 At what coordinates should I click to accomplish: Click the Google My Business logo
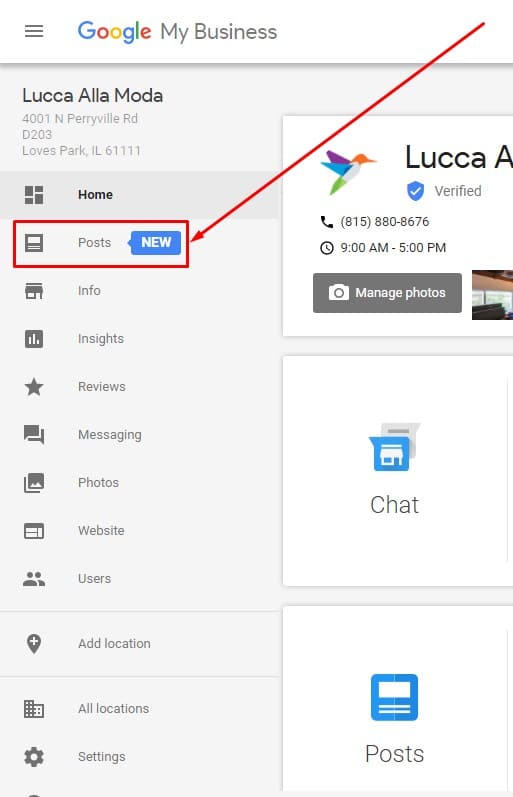click(177, 32)
